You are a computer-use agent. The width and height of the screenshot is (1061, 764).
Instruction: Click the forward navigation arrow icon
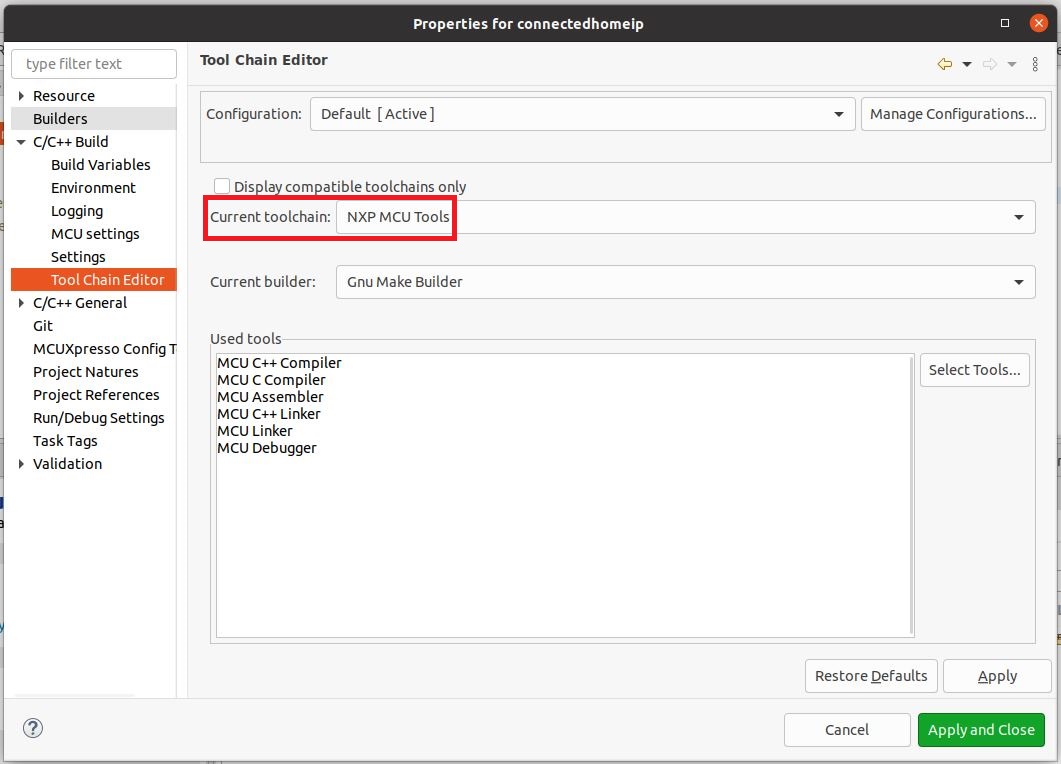coord(989,64)
